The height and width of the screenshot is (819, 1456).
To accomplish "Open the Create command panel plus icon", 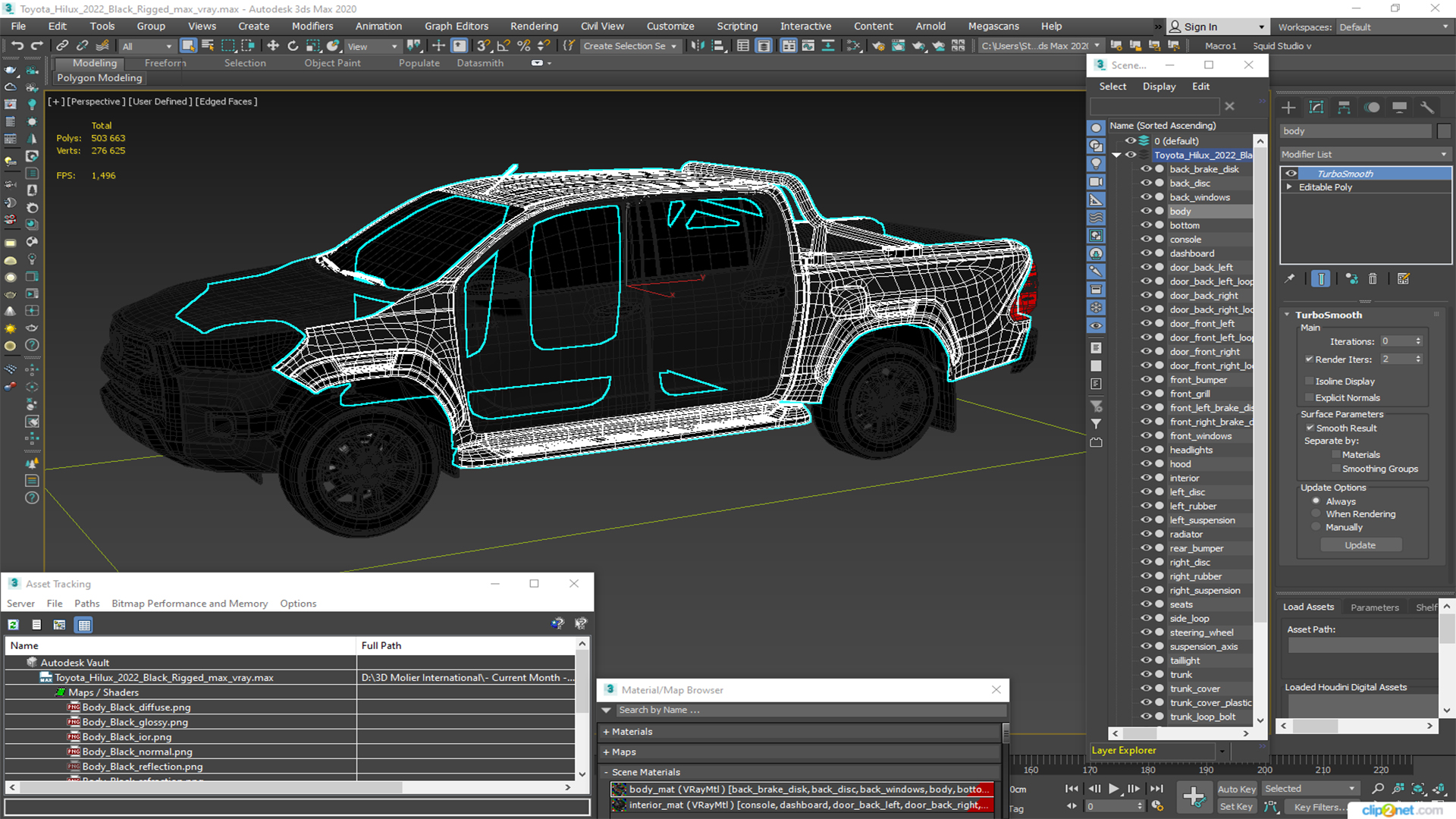I will coord(1288,108).
